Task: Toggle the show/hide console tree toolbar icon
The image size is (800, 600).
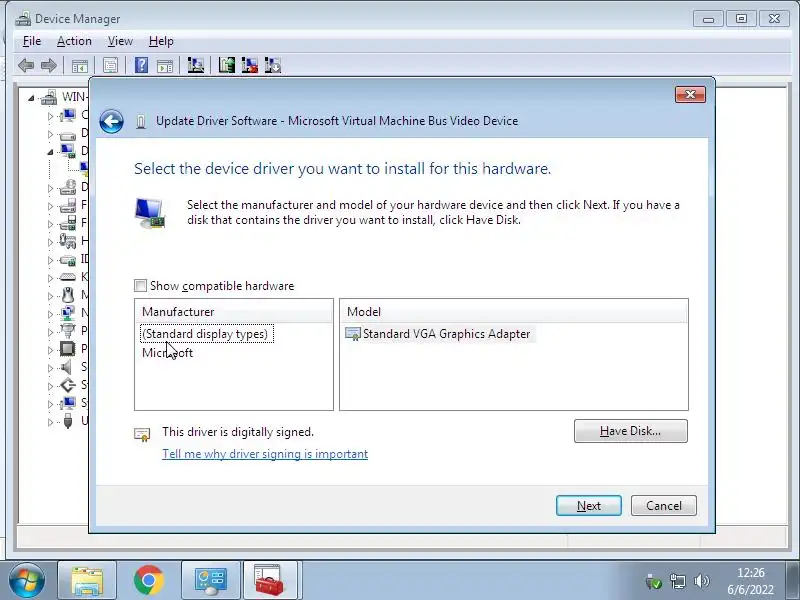Action: click(80, 66)
